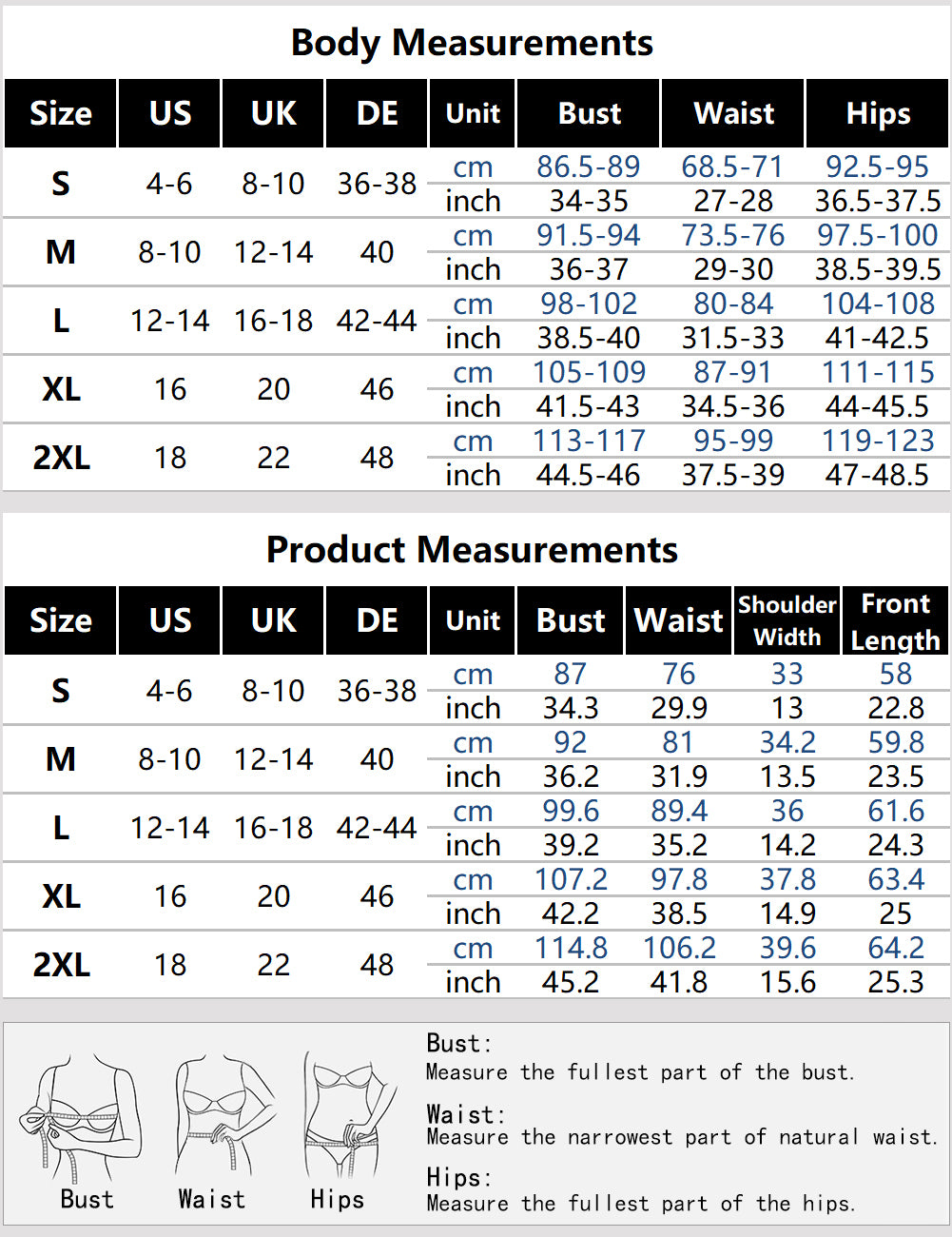
Task: Click the Unit header in Body Measurements table
Action: pyautogui.click(x=473, y=113)
